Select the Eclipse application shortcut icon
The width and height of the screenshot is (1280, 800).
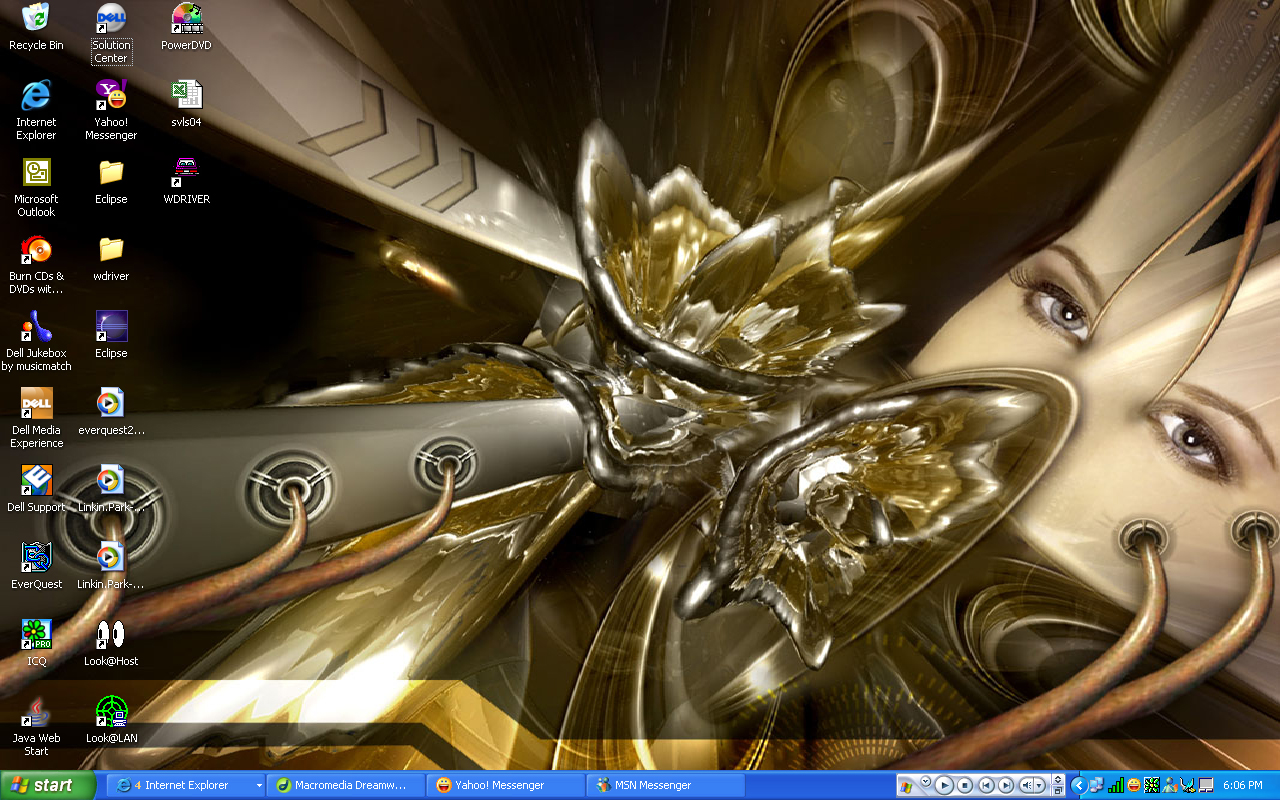pos(111,335)
